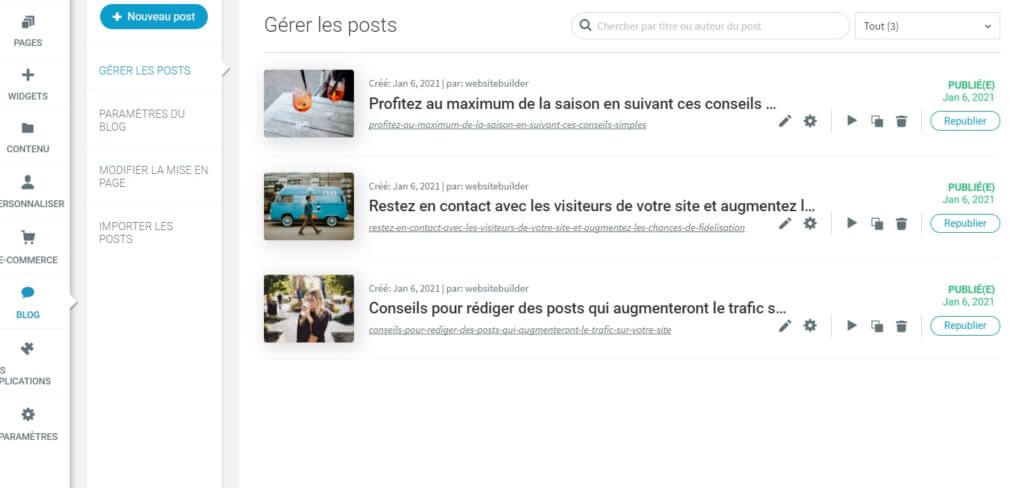
Task: Open 'Importer les posts' menu item
Action: coord(154,233)
